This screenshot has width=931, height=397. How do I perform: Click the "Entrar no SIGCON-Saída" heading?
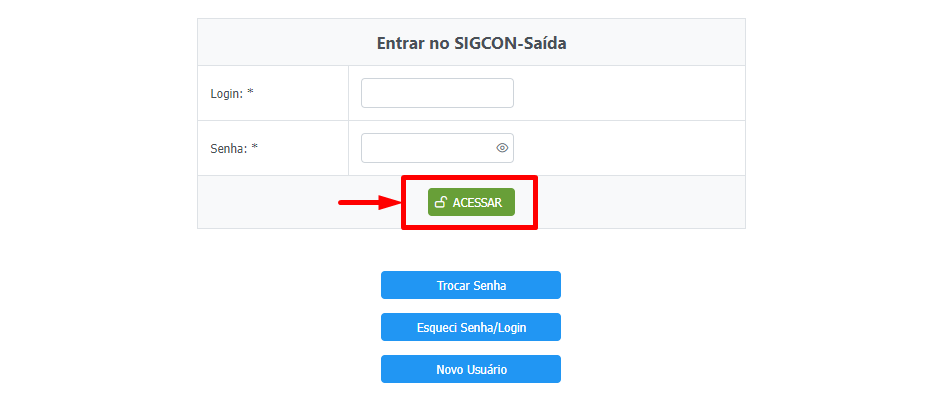pos(471,43)
